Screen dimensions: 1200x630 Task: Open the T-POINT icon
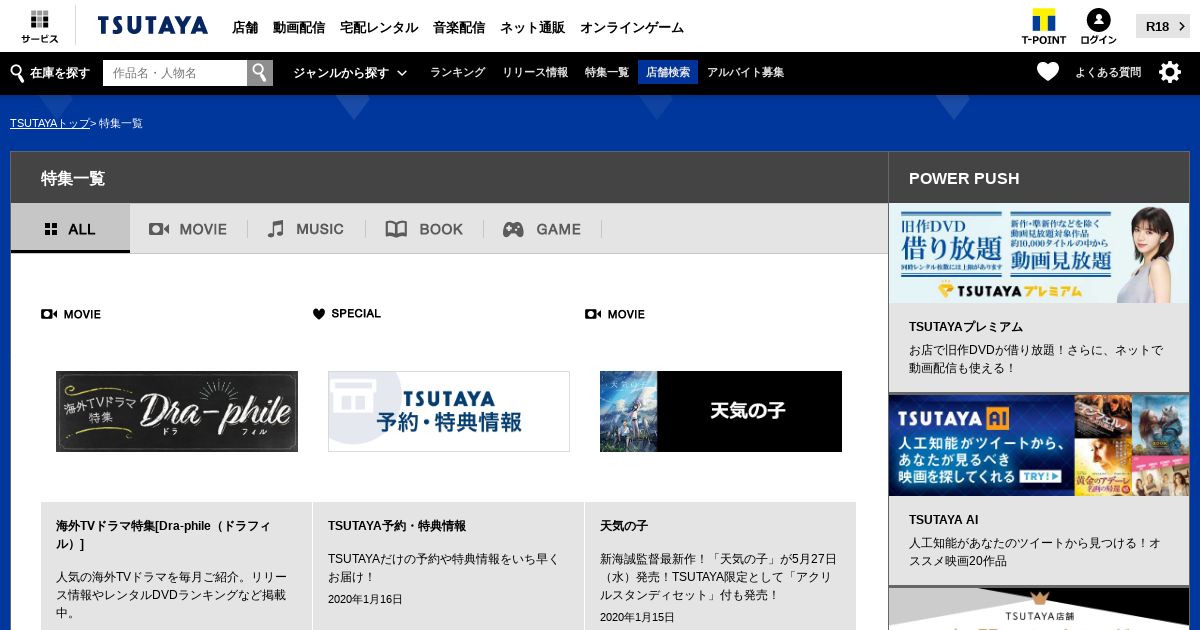[1043, 27]
